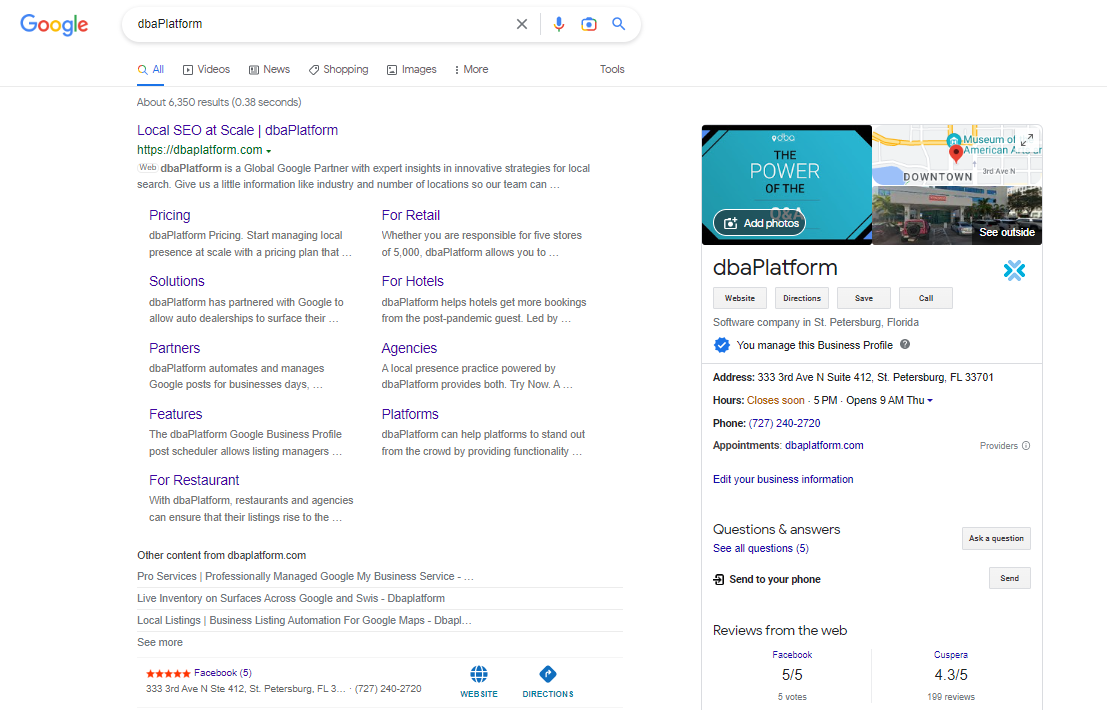Open the dbaplatform.com appointments link
The image size is (1107, 710).
point(824,445)
